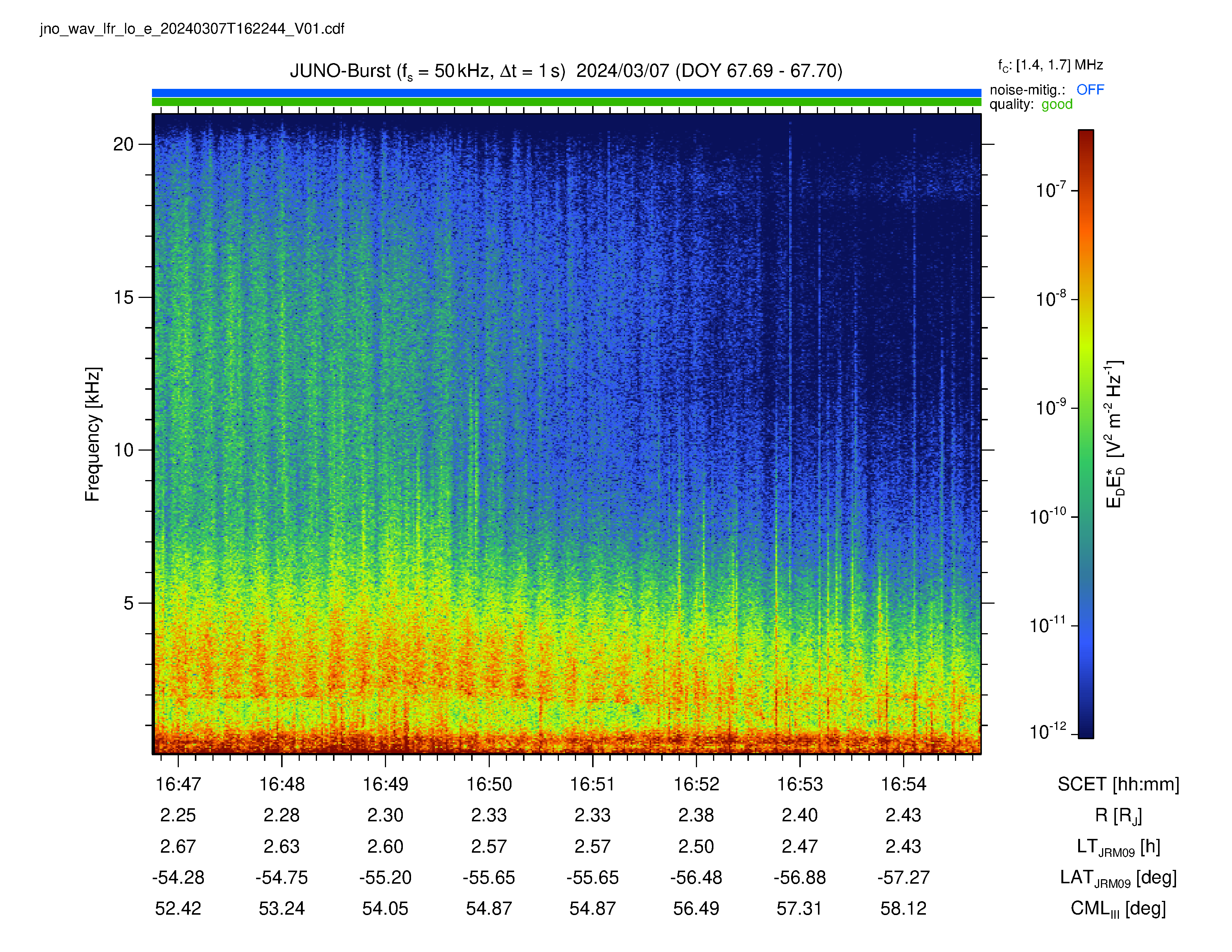Click the 10^-7 colorbar tick label
Viewport: 1232px width, 952px height.
(1051, 190)
